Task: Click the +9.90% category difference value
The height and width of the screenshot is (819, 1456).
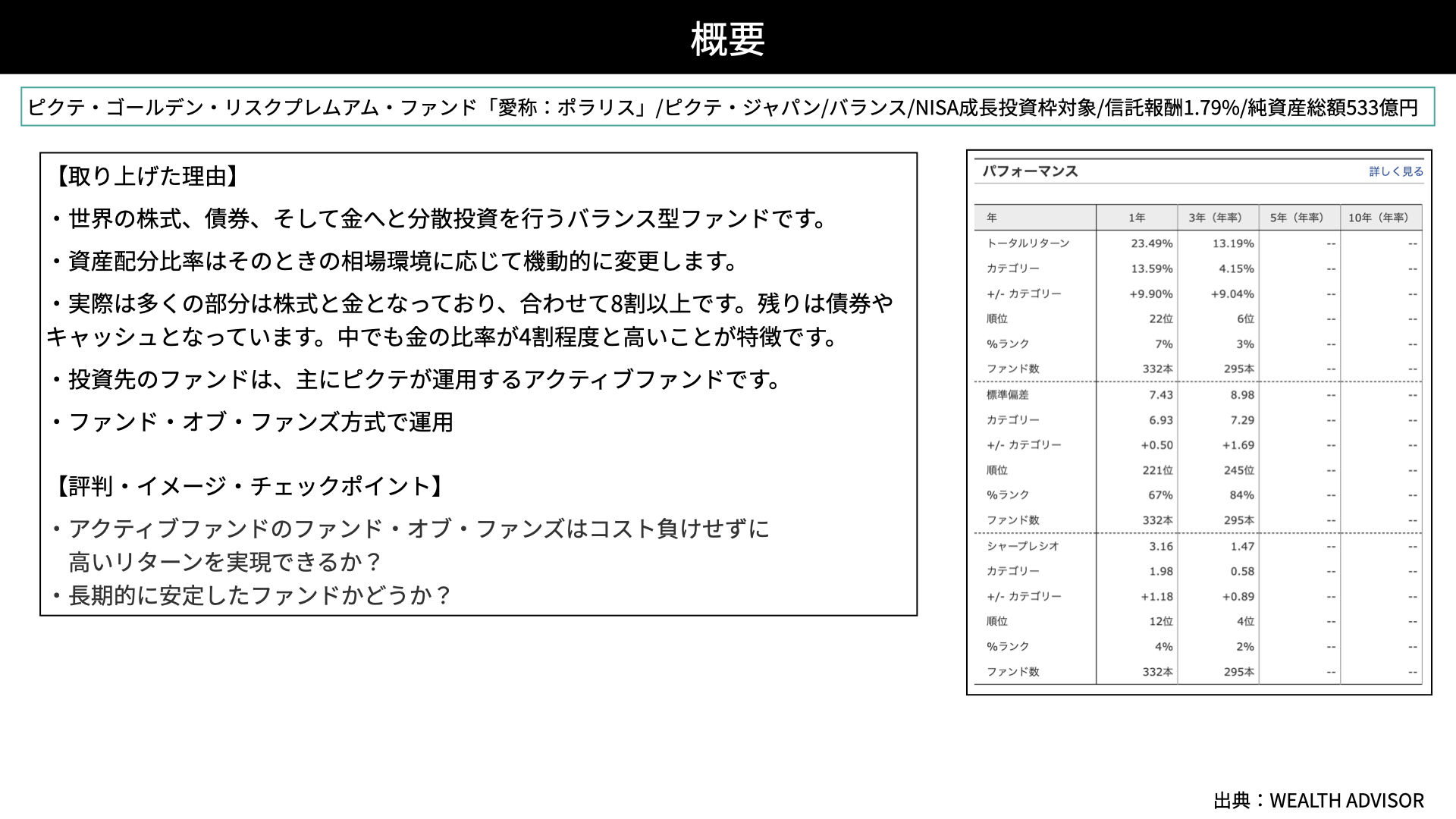Action: tap(1151, 293)
